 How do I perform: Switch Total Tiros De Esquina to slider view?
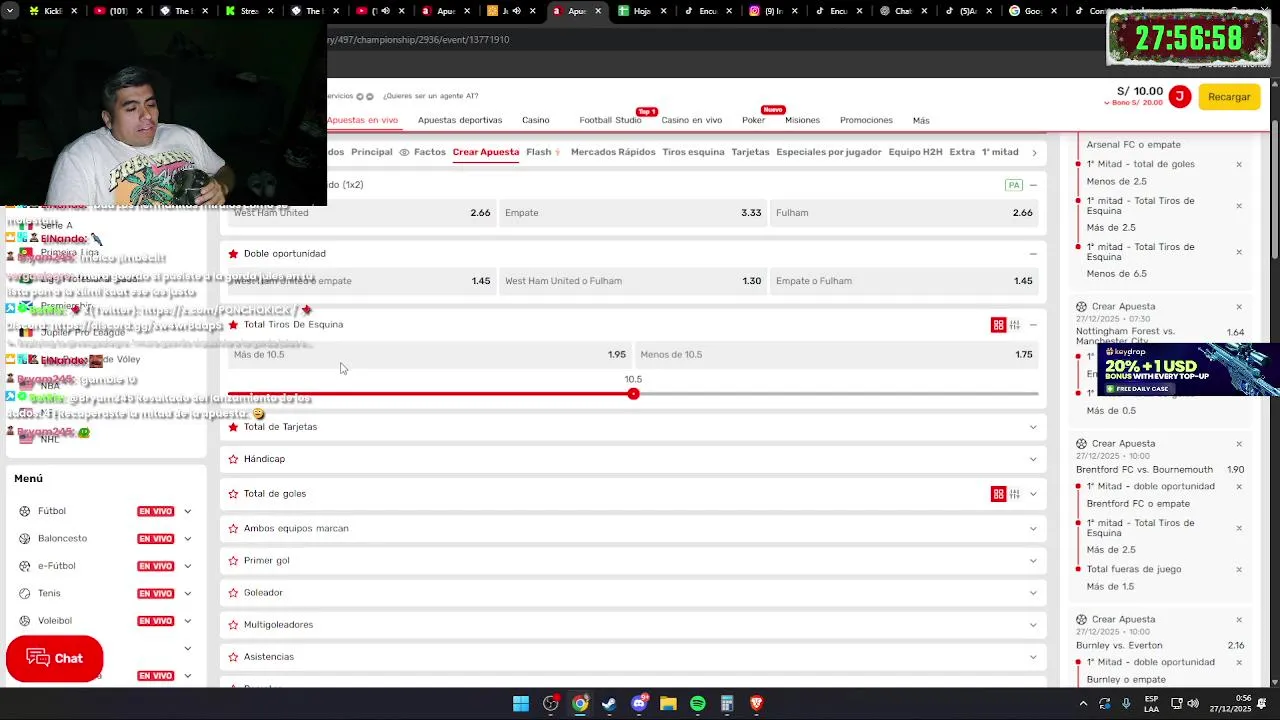[x=1015, y=325]
